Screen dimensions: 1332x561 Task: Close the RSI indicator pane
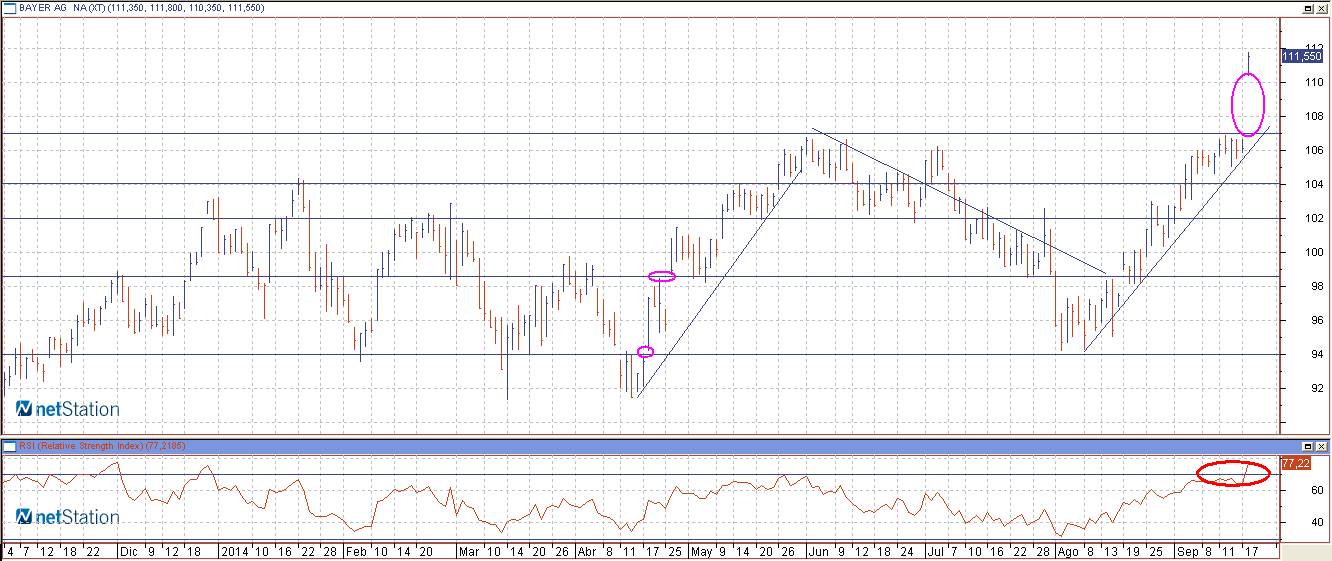[1322, 445]
